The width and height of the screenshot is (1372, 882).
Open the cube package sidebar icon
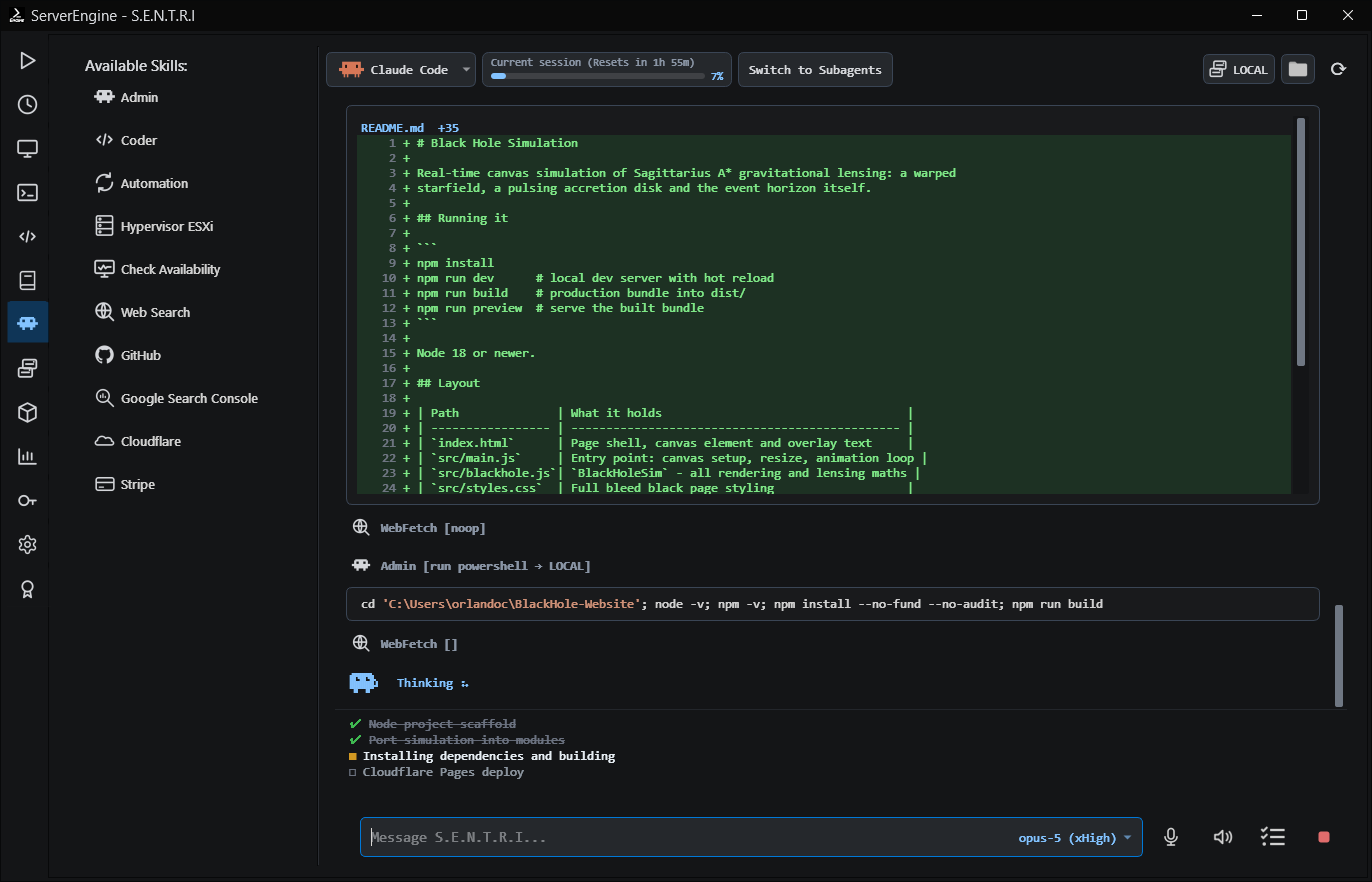[x=28, y=413]
